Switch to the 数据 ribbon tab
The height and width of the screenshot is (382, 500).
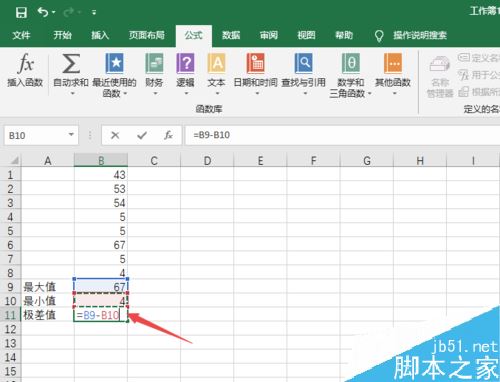pos(231,35)
